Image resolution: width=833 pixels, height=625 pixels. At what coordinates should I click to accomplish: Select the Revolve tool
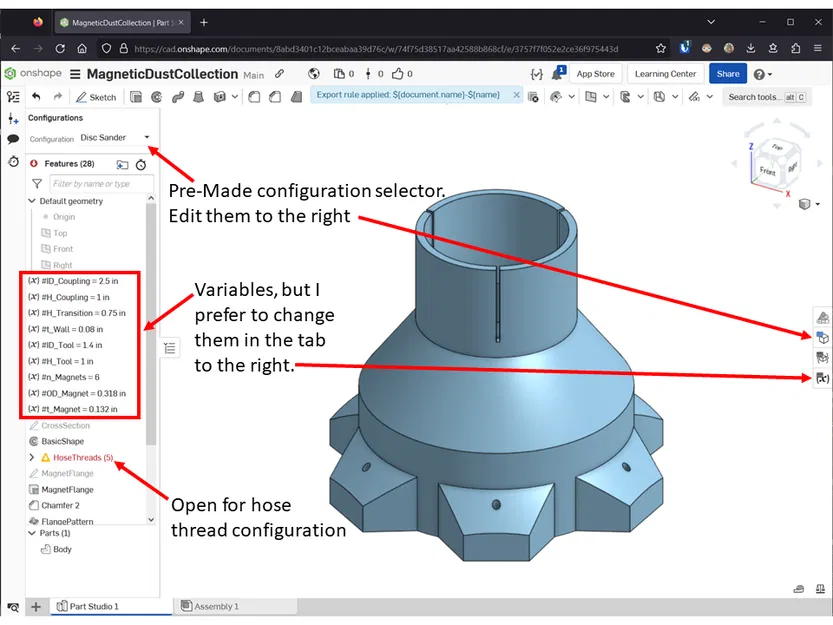[156, 96]
